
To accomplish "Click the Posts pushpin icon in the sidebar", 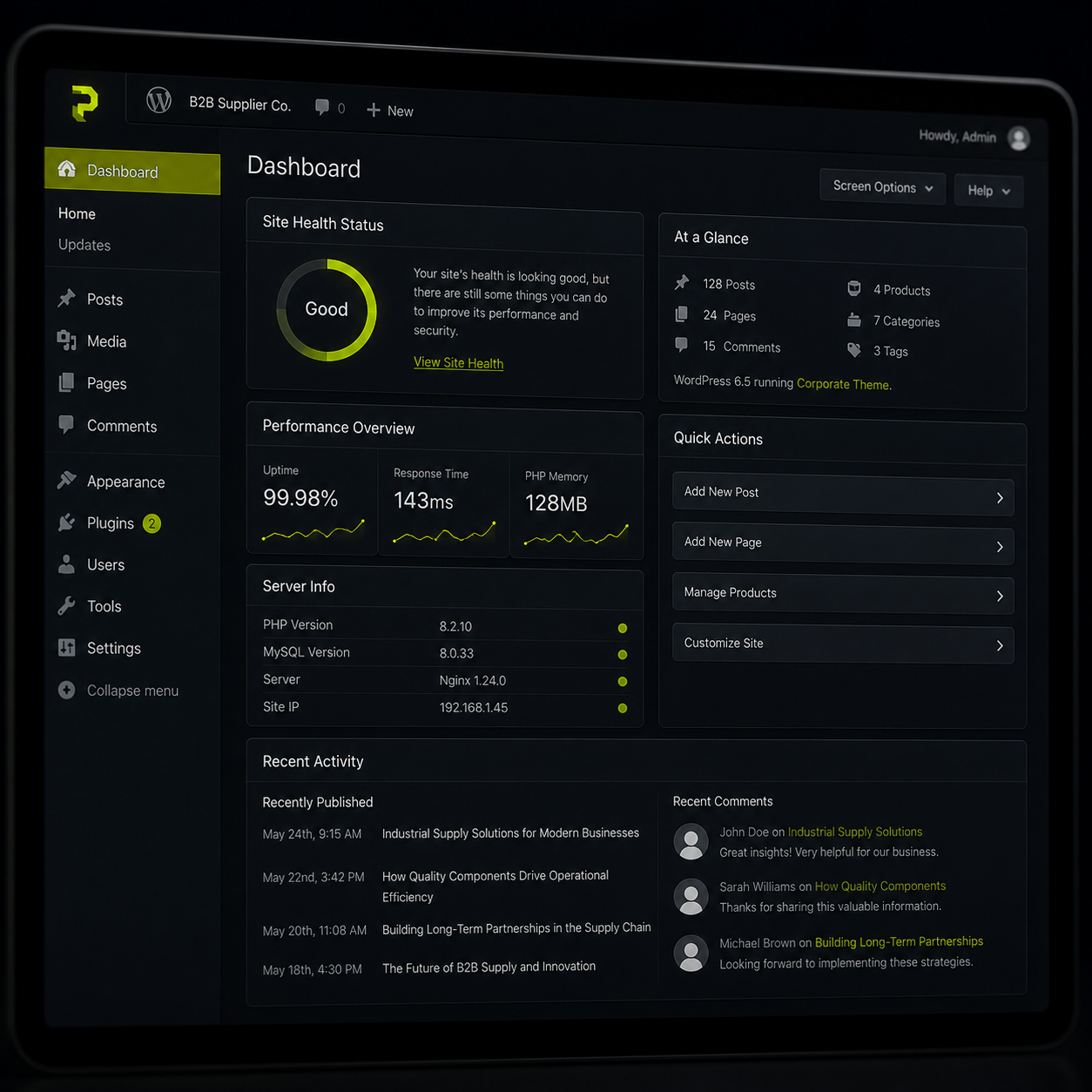I will (67, 298).
